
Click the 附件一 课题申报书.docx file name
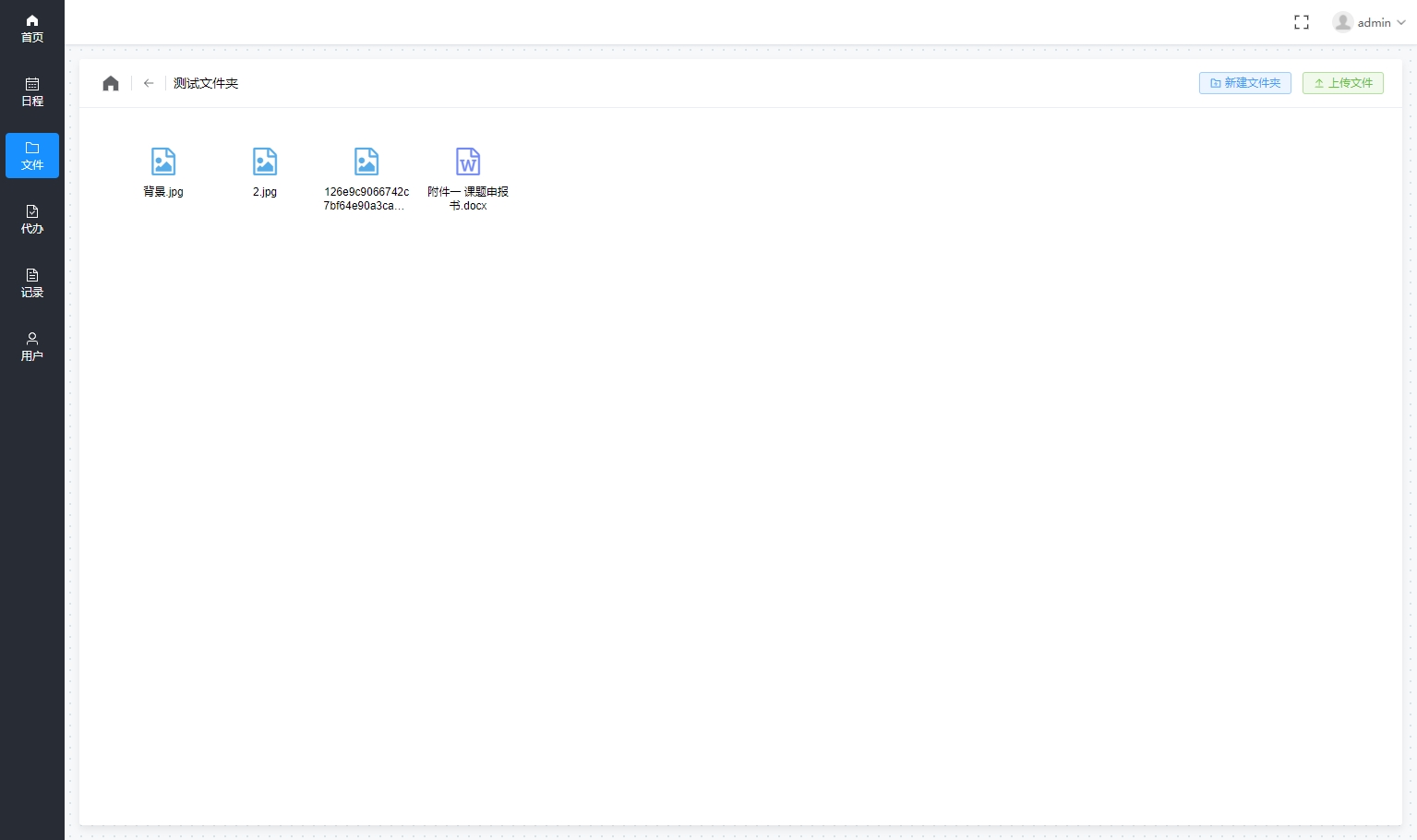[468, 198]
